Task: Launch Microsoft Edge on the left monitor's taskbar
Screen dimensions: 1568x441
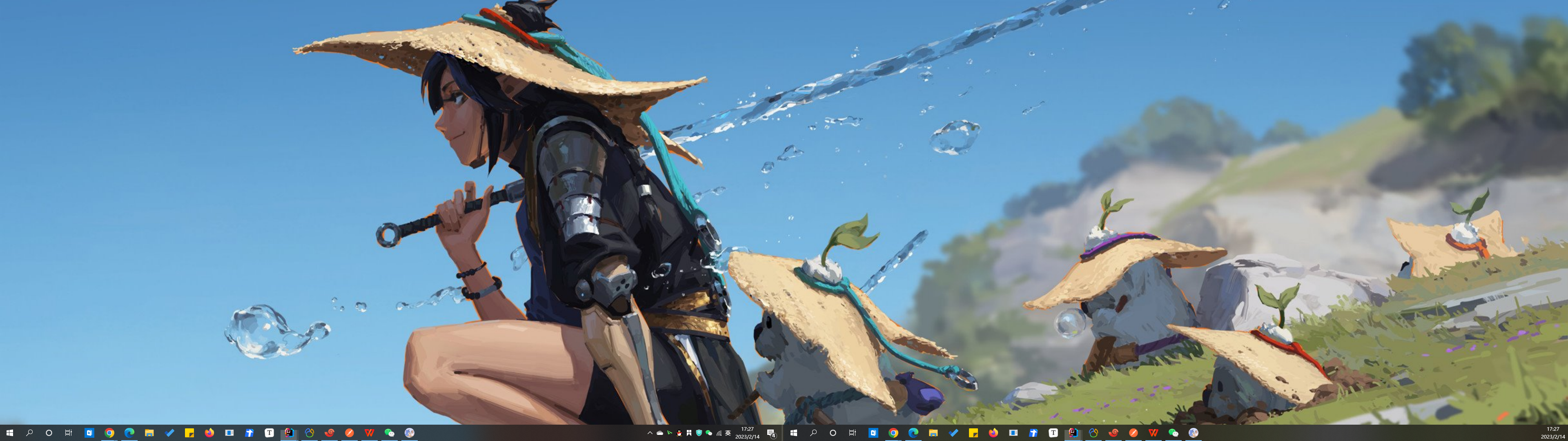Action: tap(130, 433)
